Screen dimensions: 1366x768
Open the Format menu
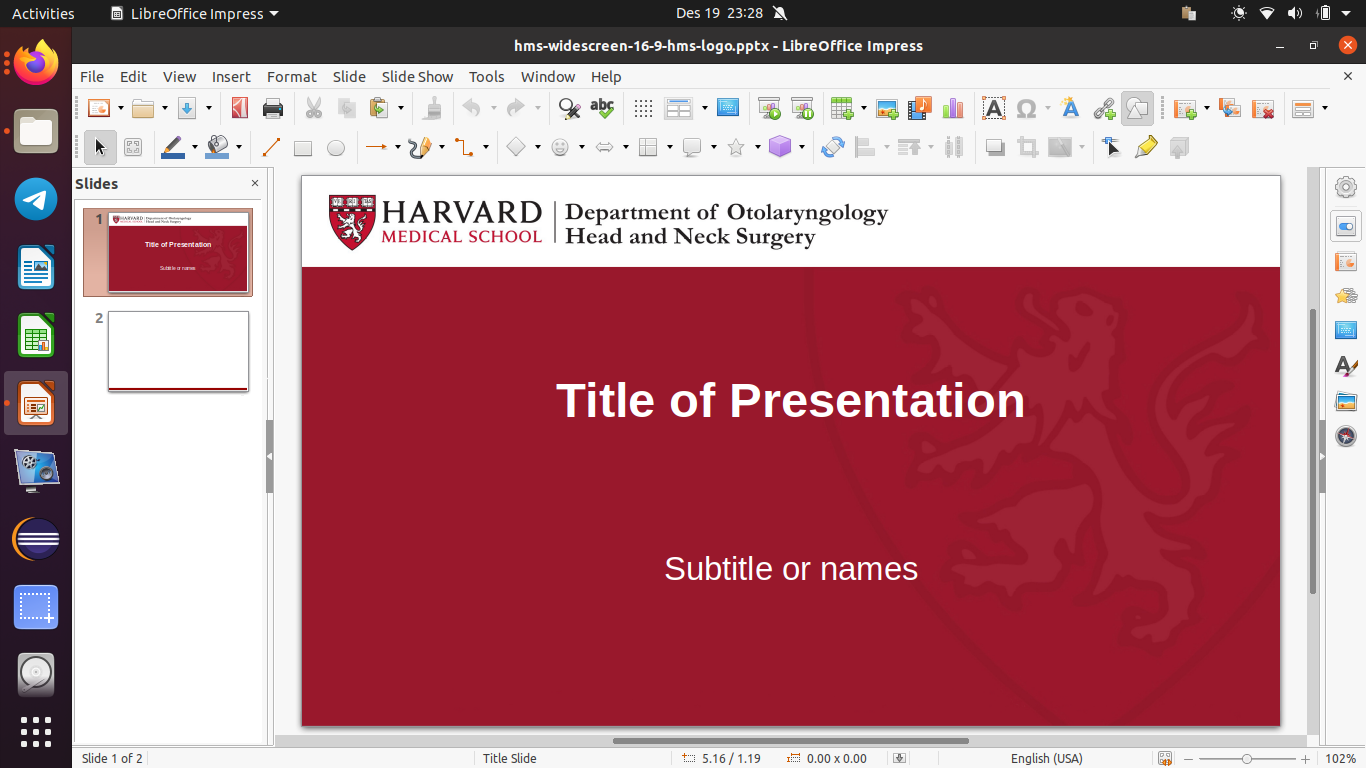click(x=292, y=76)
